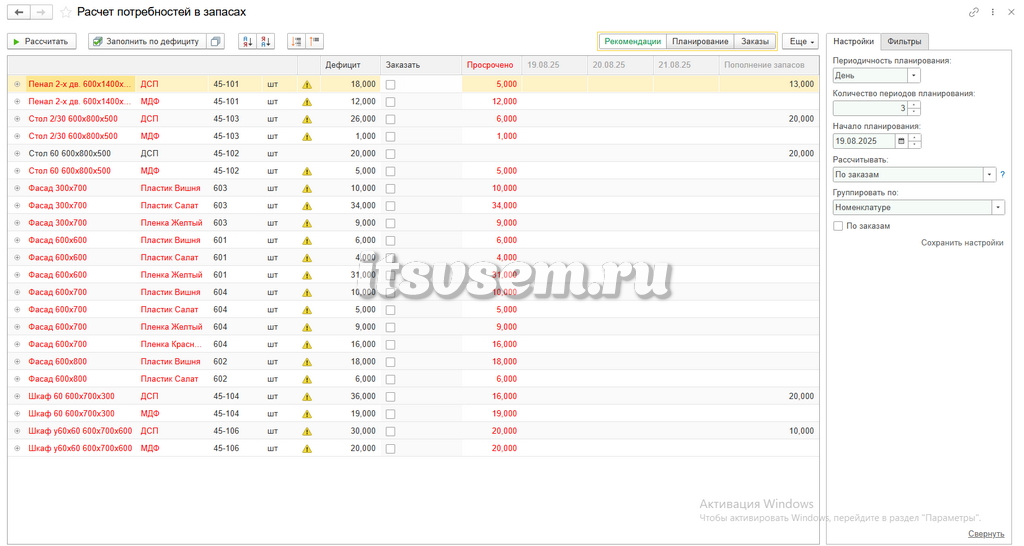The image size is (1024, 546).
Task: Tick Заказать checkbox for Фасад 600x800 Пластик Салат
Action: click(391, 379)
